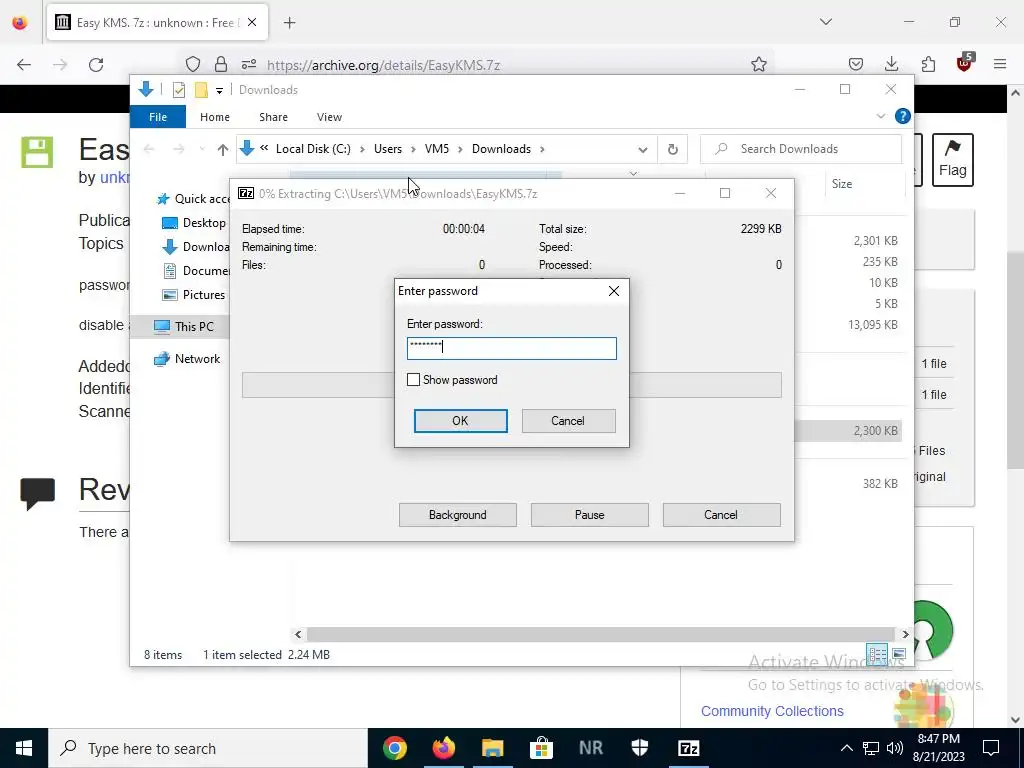Click the site padlock icon in Firefox
1024x768 pixels.
[x=221, y=64]
